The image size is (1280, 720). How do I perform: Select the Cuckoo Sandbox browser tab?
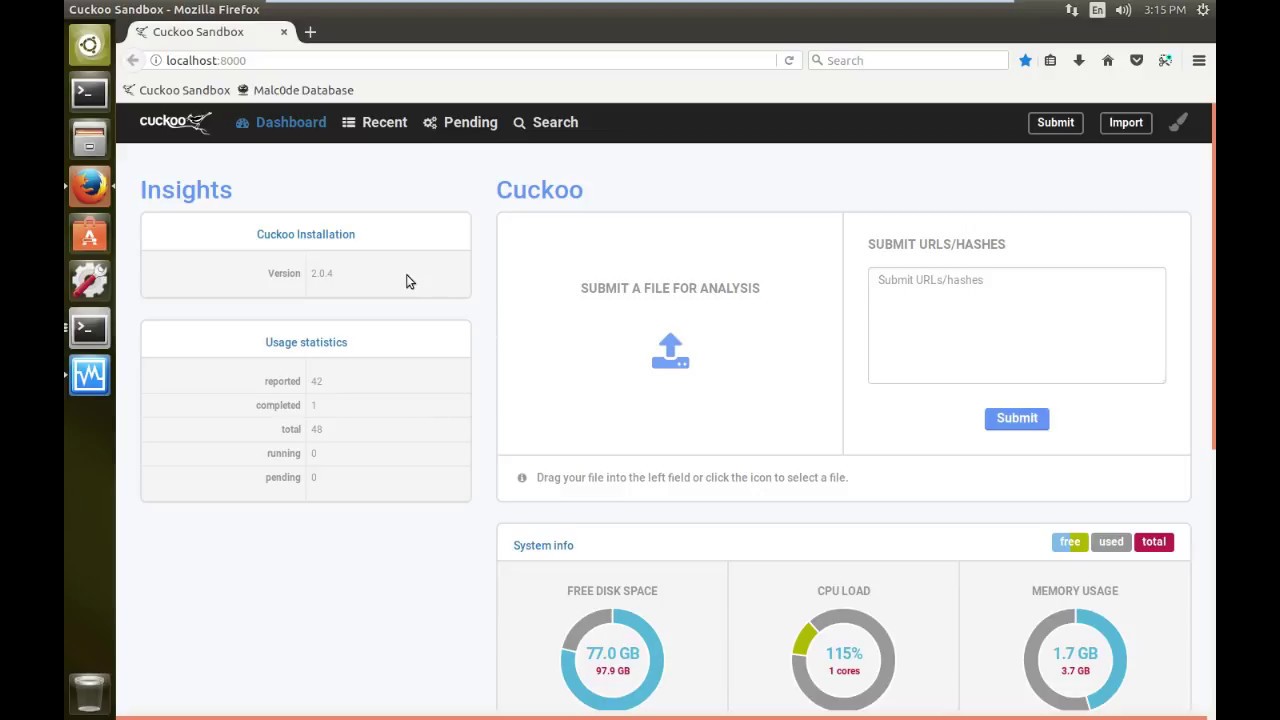[x=210, y=32]
